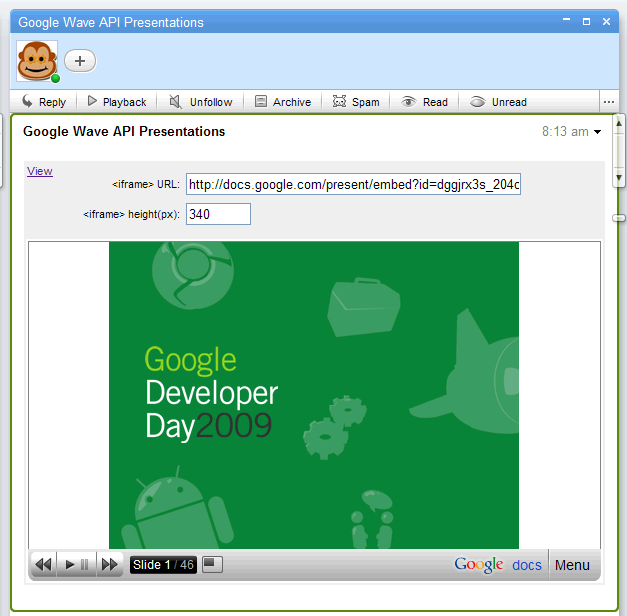This screenshot has height=616, width=627.
Task: Click the scroll position handle on right edge
Action: point(619,218)
